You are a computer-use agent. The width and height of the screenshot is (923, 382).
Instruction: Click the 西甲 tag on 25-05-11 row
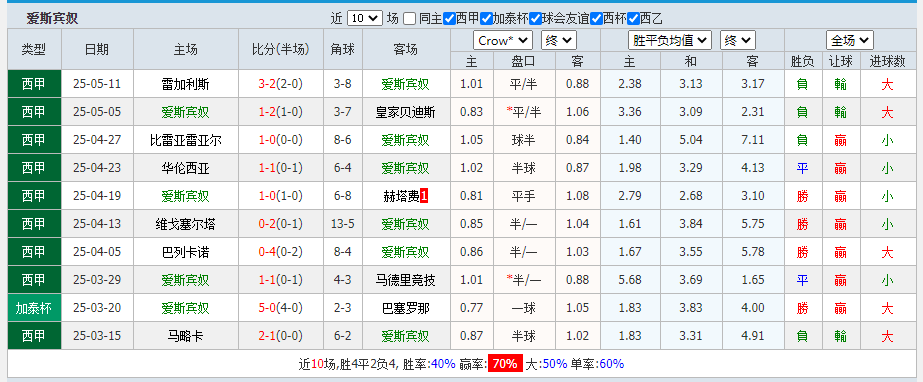coord(34,84)
